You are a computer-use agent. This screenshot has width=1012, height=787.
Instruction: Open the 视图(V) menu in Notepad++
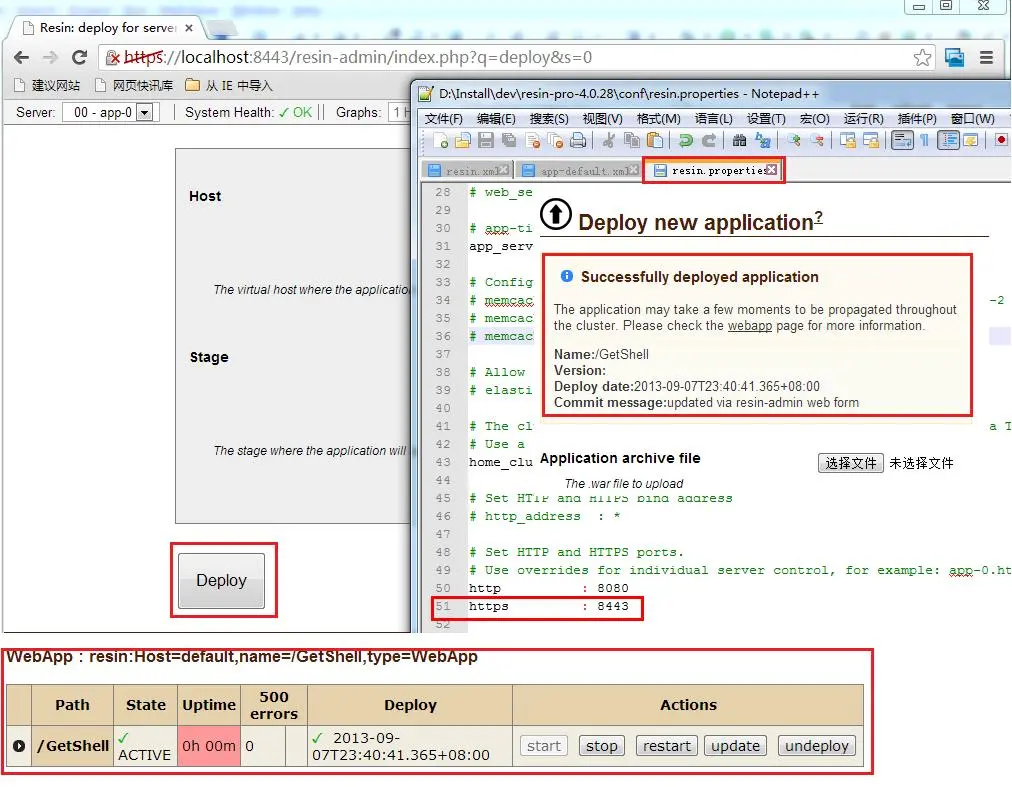point(602,119)
